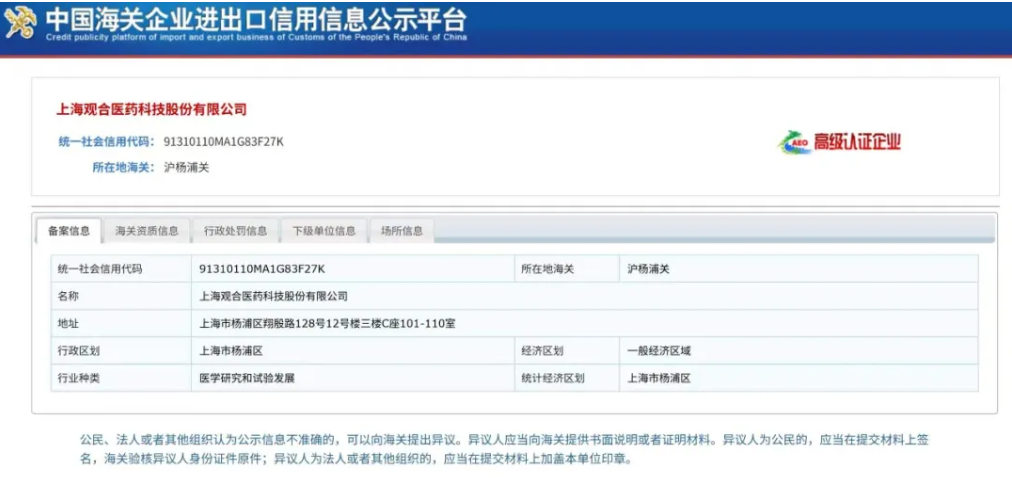Click 上海市杨浦区 in the 统计经济区划 row

click(x=659, y=379)
